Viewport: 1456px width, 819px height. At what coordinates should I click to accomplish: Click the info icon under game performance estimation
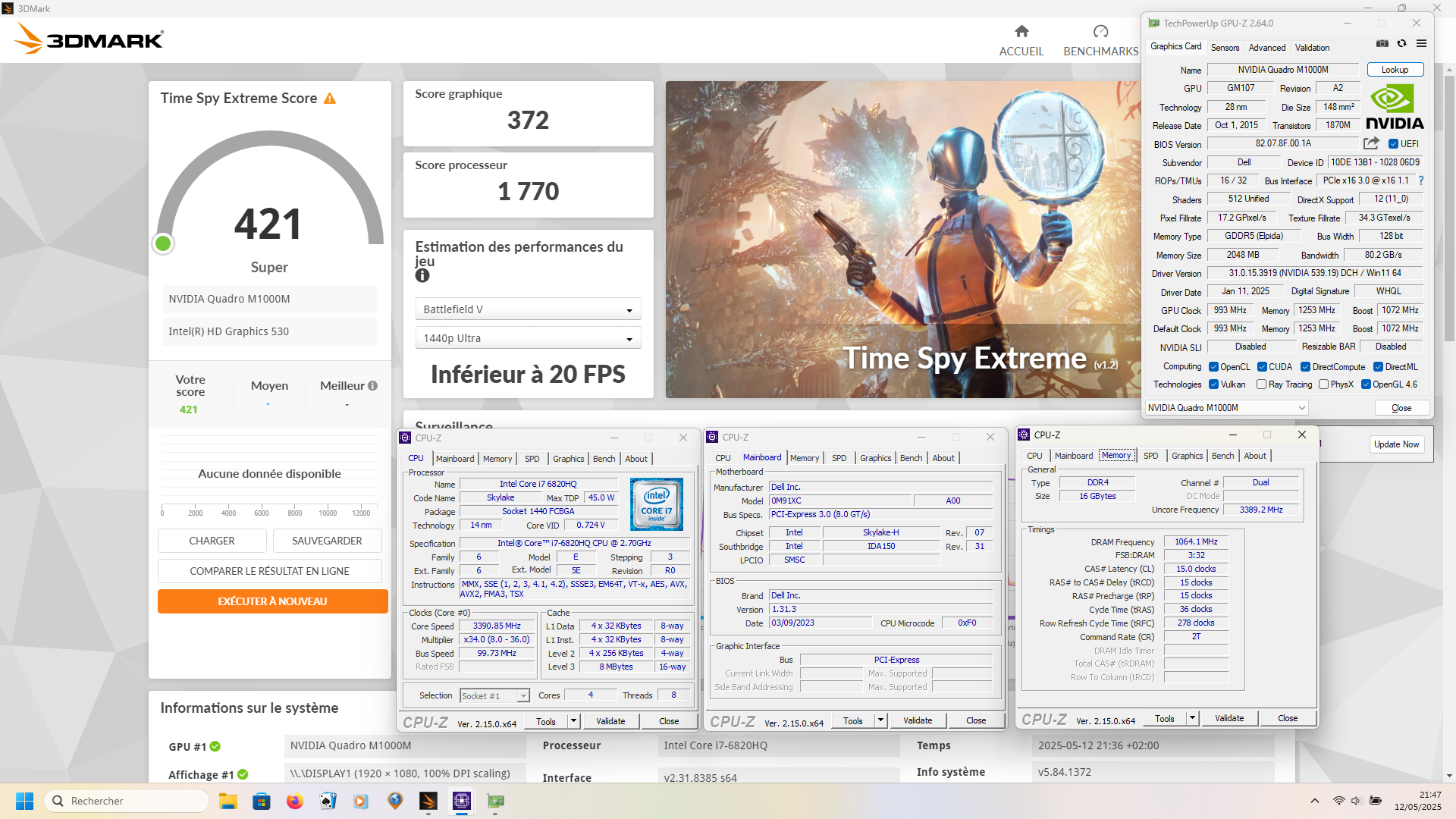point(422,276)
